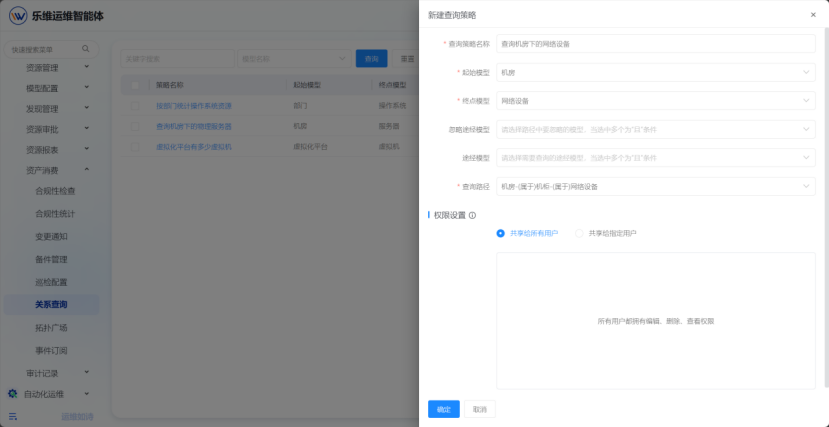829x427 pixels.
Task: Click the info icon next to 权限设置
Action: coord(473,215)
